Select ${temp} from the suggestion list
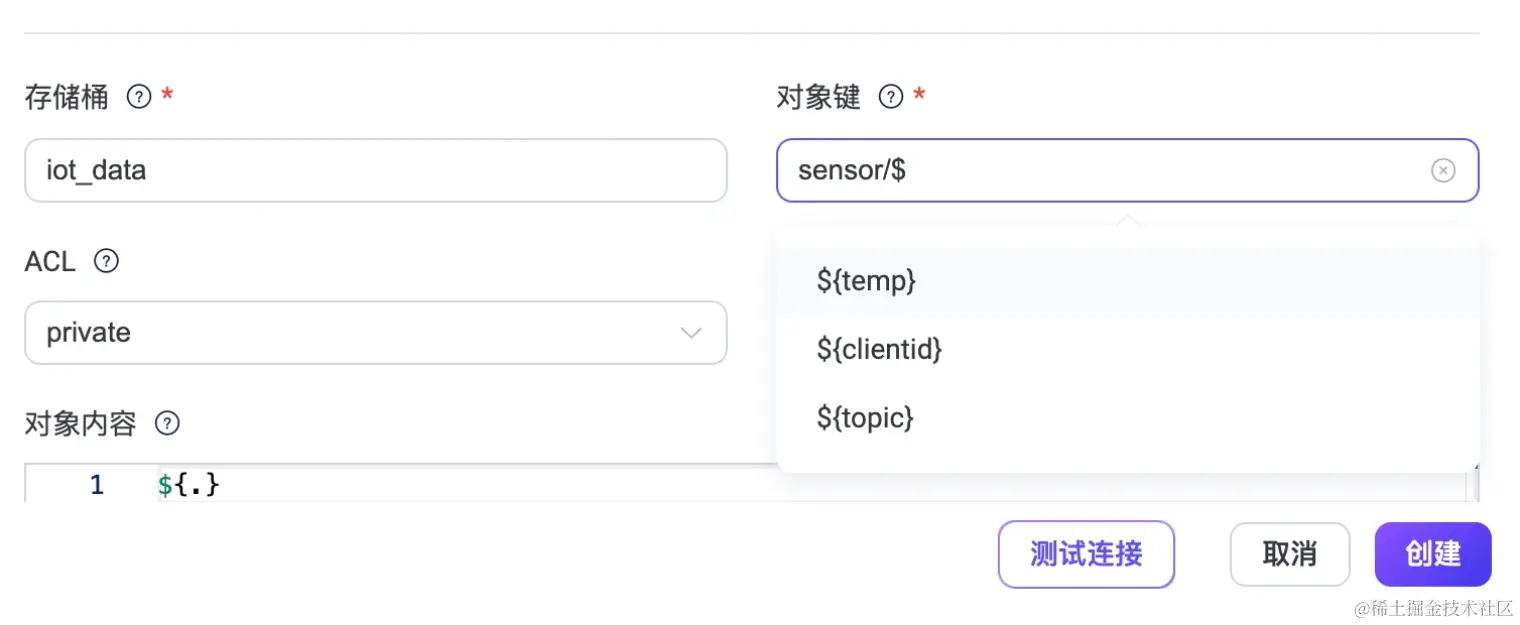 [866, 281]
